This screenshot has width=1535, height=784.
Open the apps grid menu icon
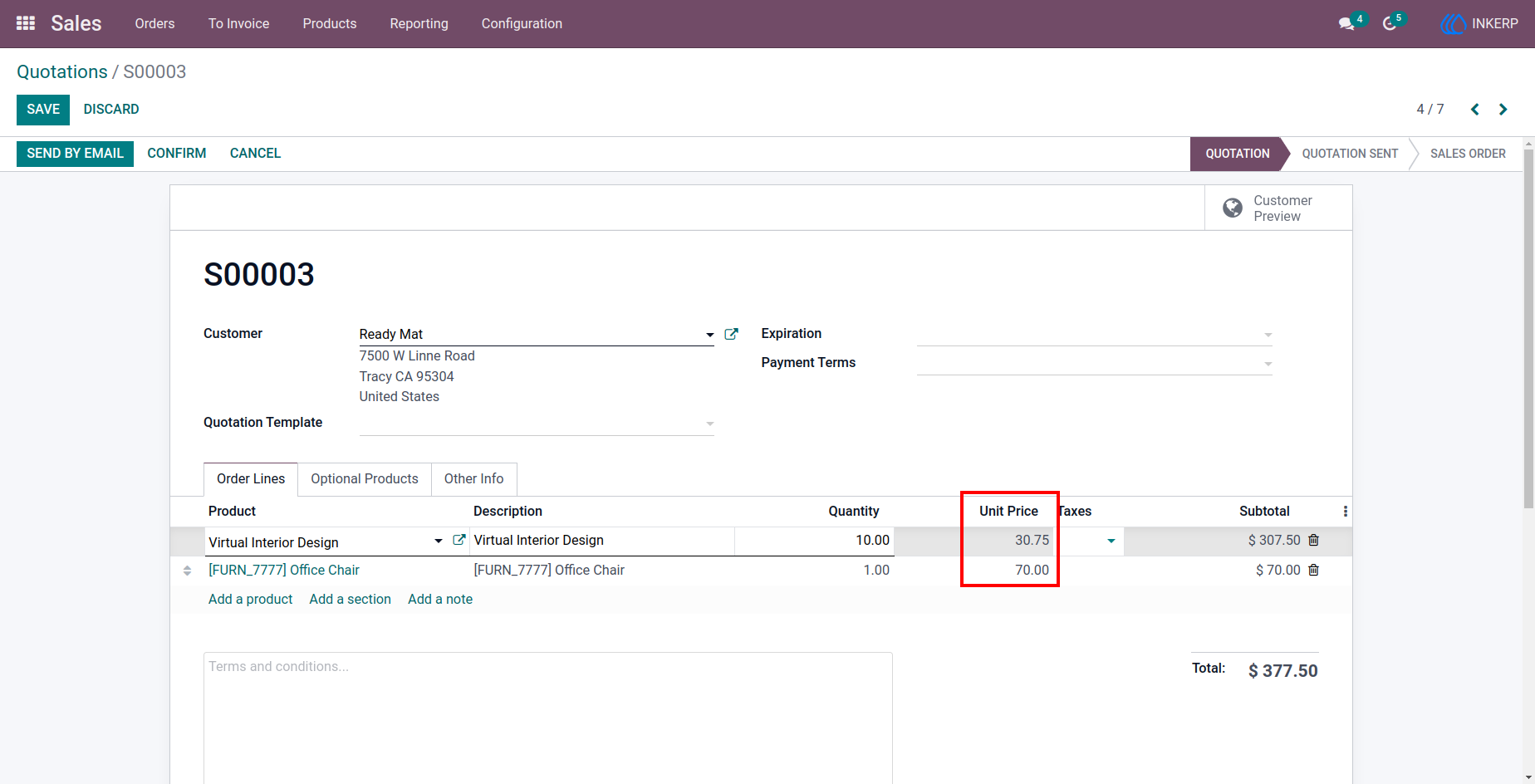[26, 23]
